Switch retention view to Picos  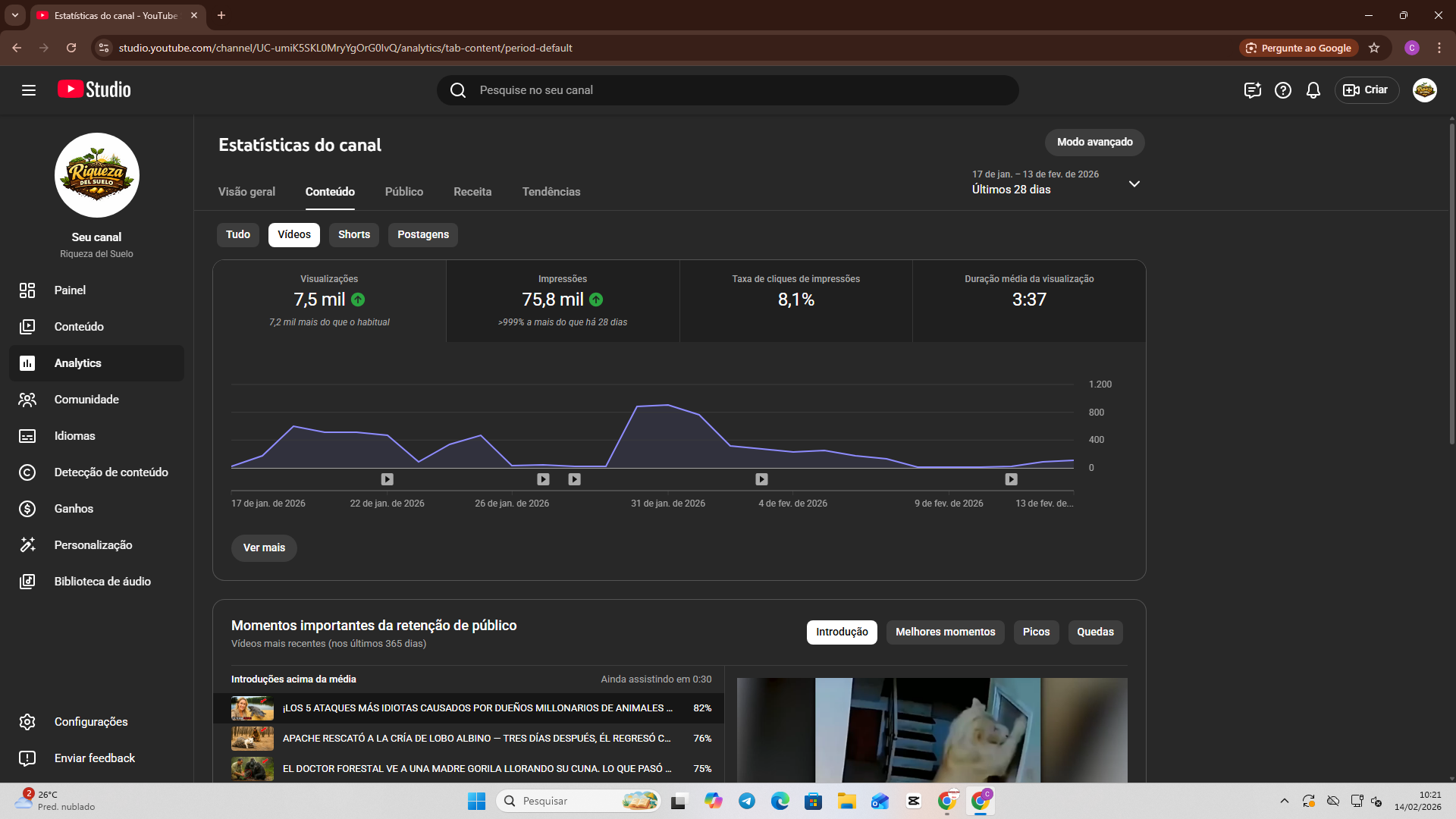[1035, 632]
